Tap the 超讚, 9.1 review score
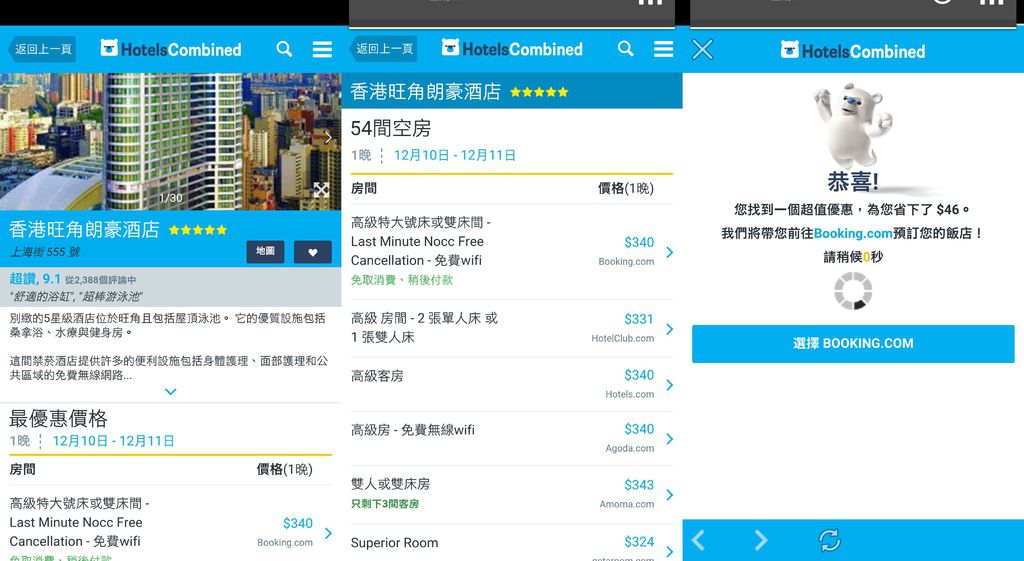Screen dimensions: 1024x561 pos(35,279)
